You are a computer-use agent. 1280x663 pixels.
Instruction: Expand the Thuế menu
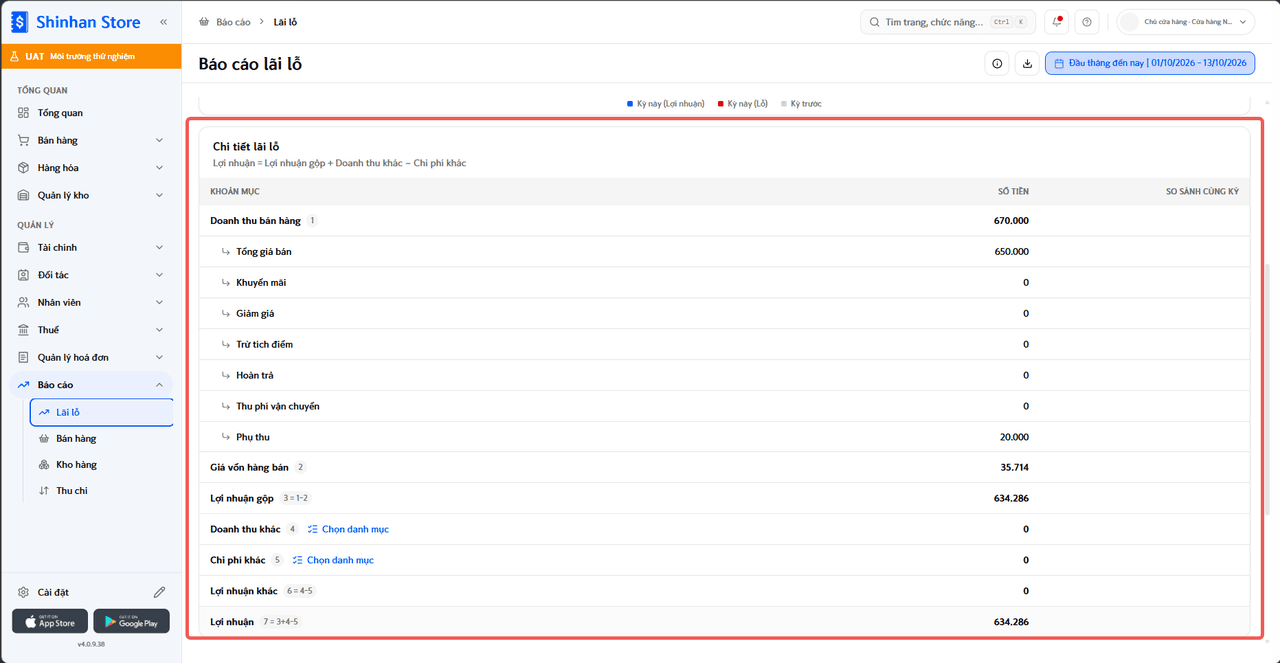point(91,330)
